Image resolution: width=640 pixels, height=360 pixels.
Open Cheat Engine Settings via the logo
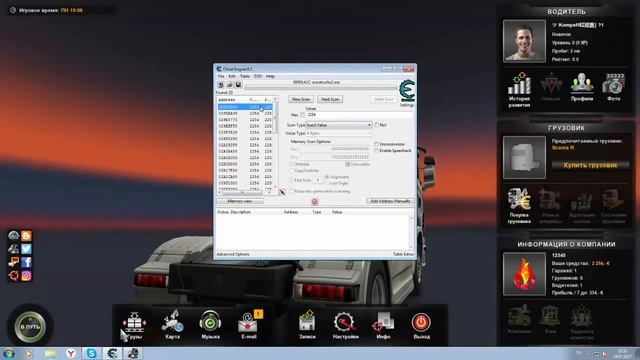[x=407, y=91]
